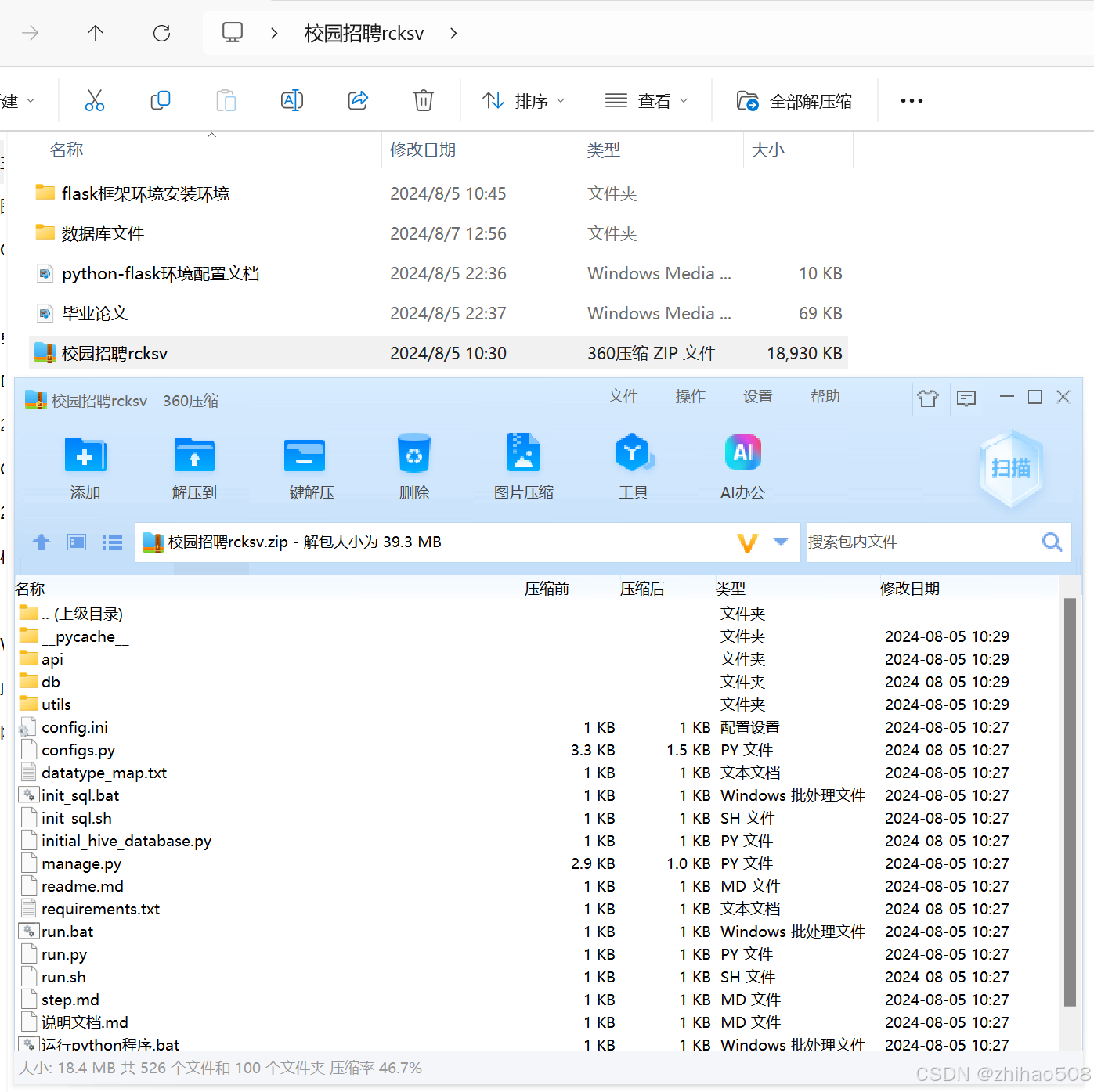This screenshot has width=1094, height=1092.
Task: Open the 操作 menu in 360压缩
Action: (691, 396)
